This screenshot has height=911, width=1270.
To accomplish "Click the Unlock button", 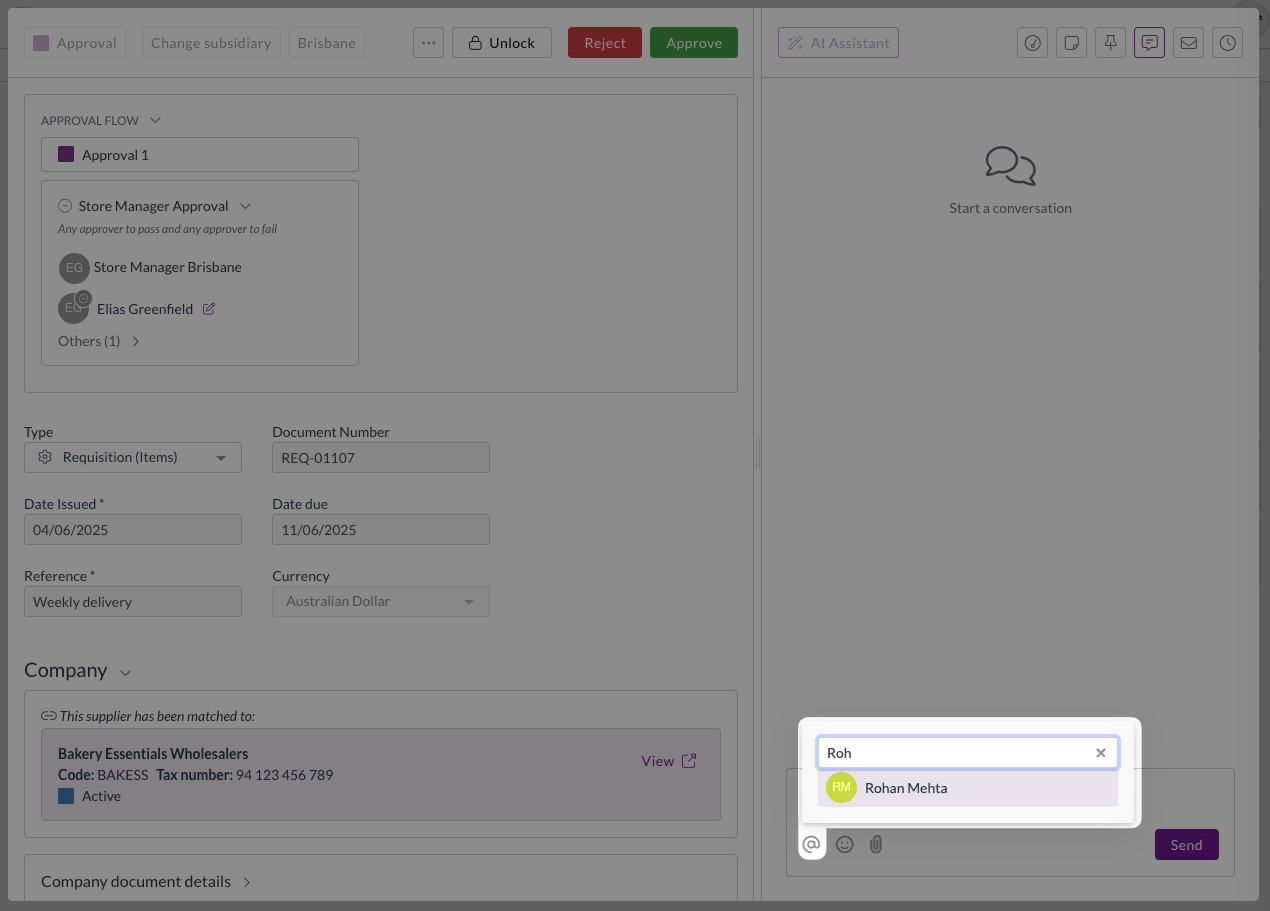I will (502, 43).
